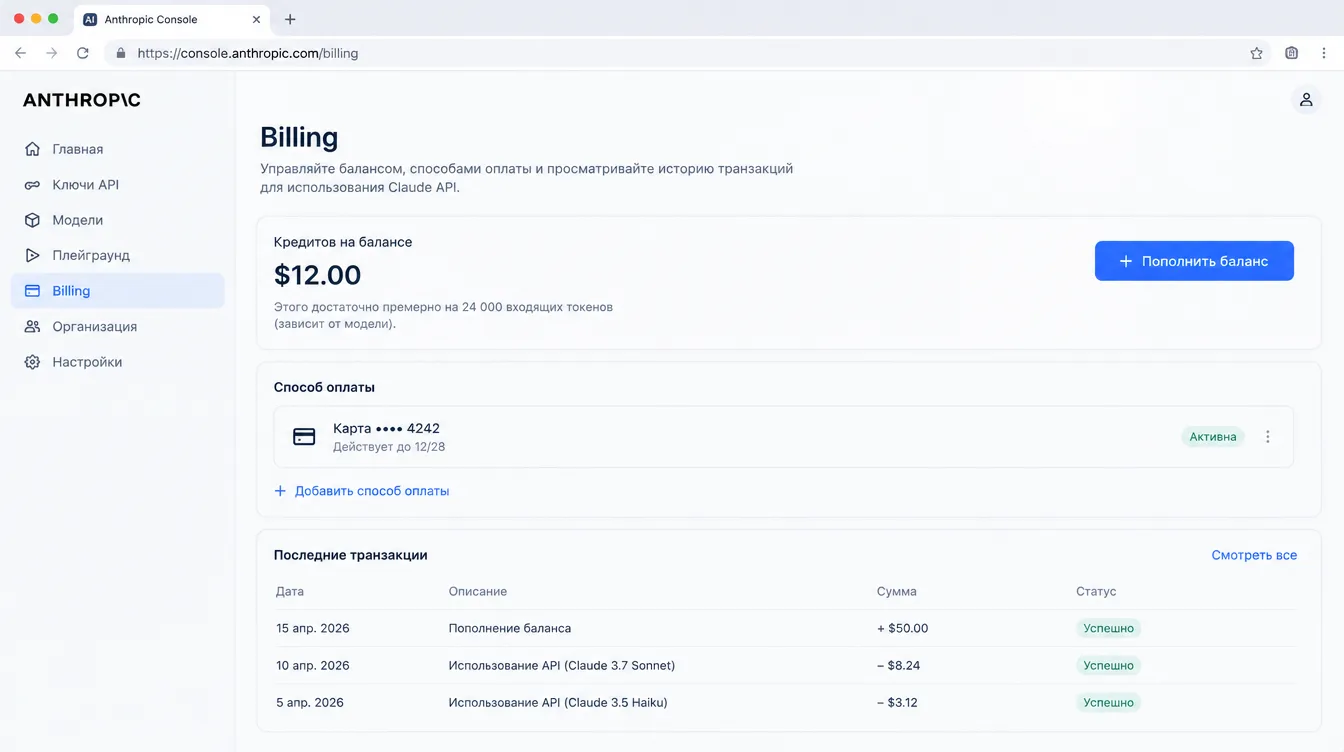Click the Claude 3.5 Haiku usage row description
This screenshot has height=752, width=1344.
click(x=558, y=703)
